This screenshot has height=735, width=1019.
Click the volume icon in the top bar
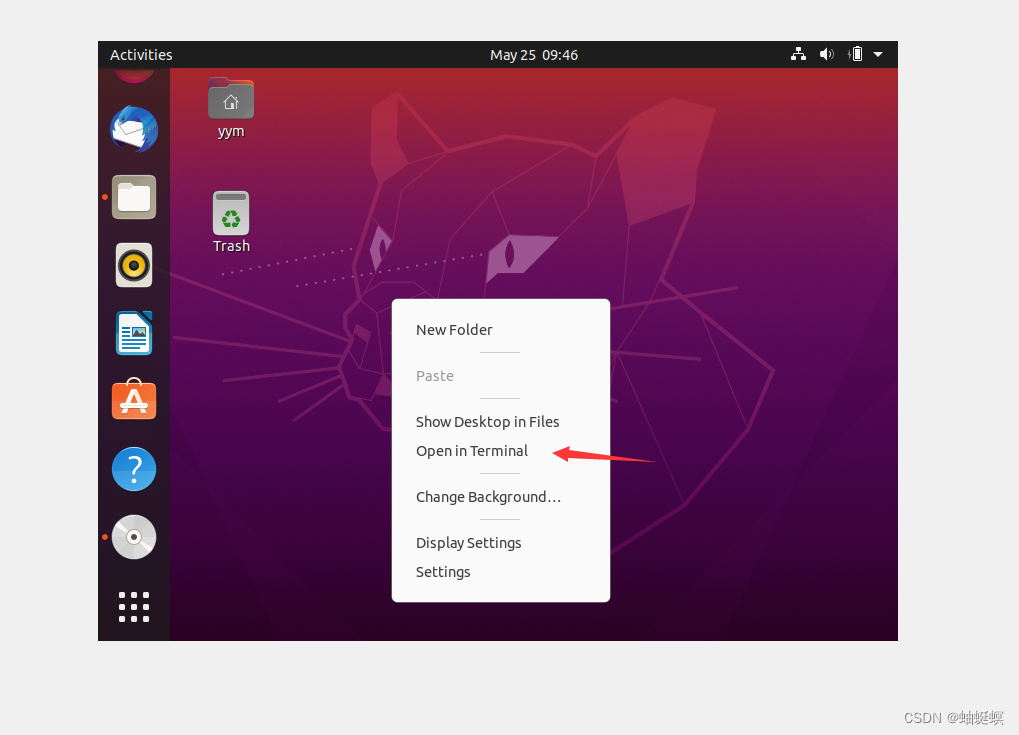[826, 55]
